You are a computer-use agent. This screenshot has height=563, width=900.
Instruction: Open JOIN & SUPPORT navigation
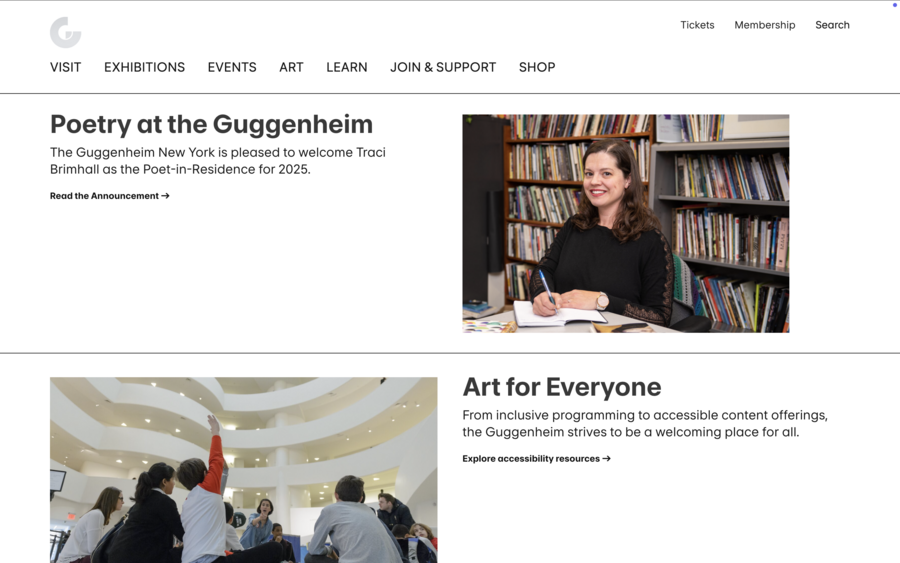443,67
